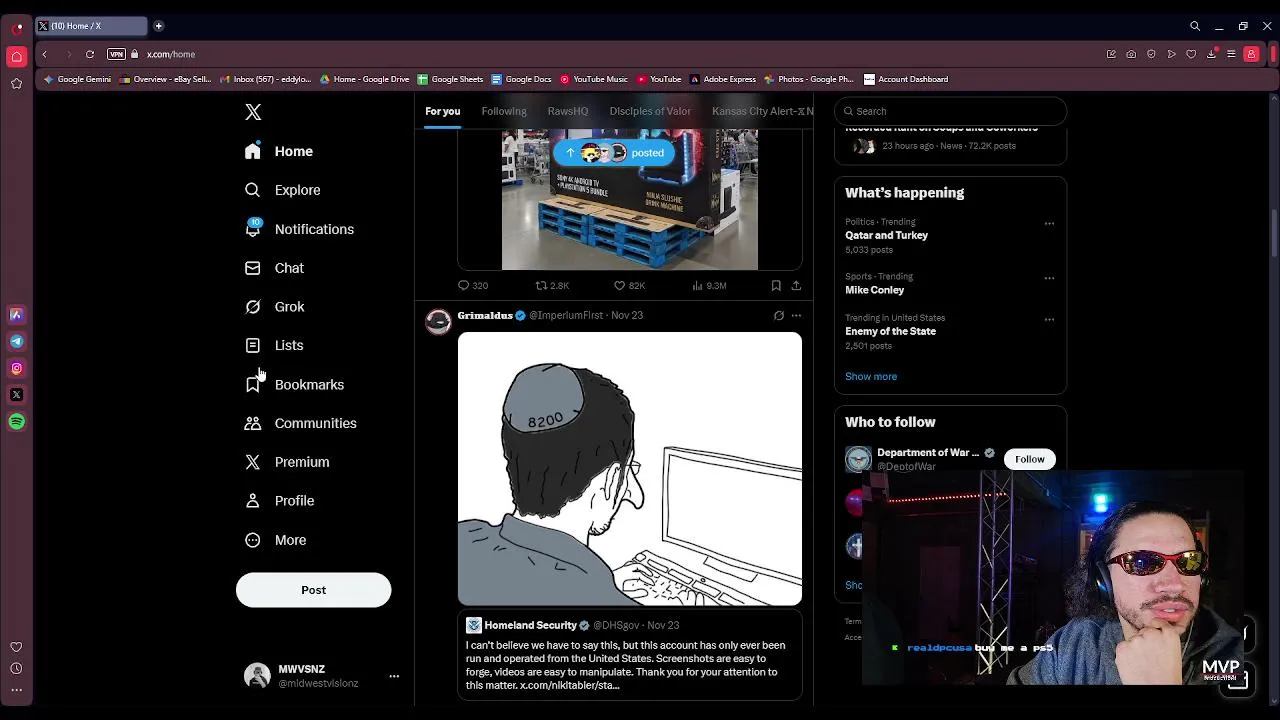Open Communities page
This screenshot has width=1280, height=720.
(x=301, y=423)
